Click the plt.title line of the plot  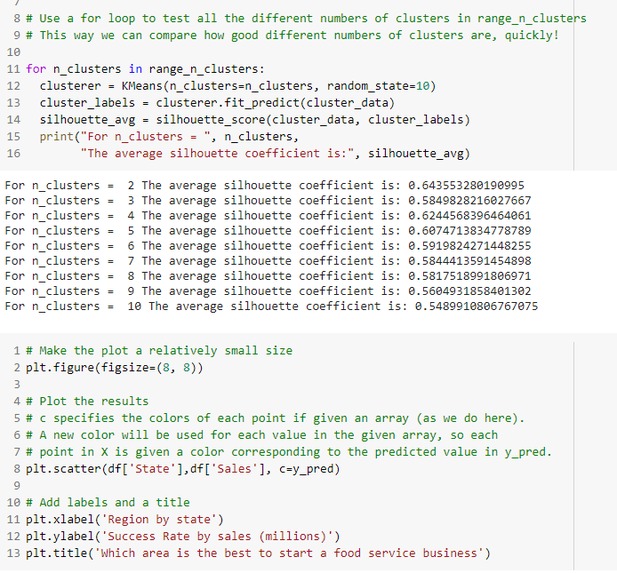pos(258,553)
